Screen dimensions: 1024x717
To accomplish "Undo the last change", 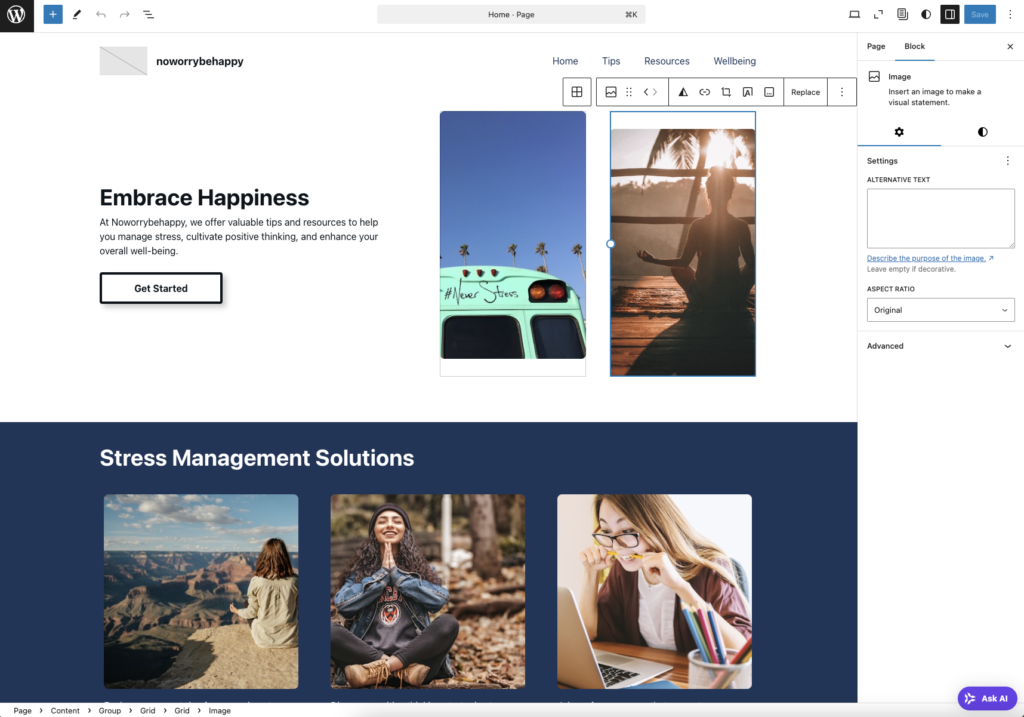I will click(101, 14).
